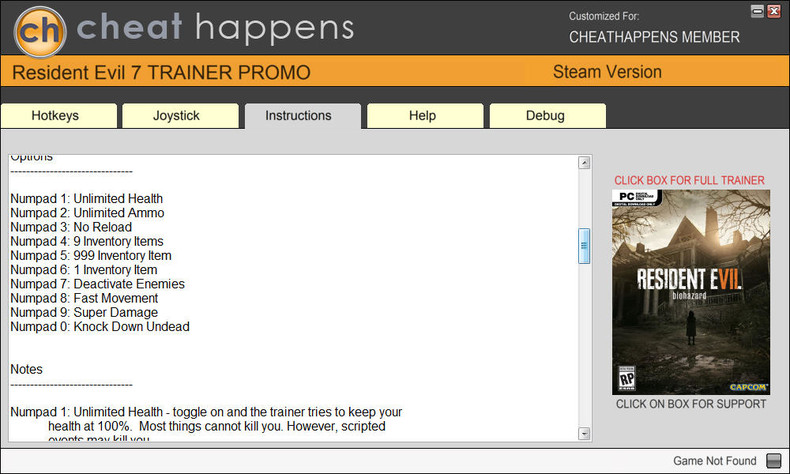Screen dimensions: 790x474
Task: Click the 'Numpad 1: Unlimited Health' line in the options list
Action: 87,198
